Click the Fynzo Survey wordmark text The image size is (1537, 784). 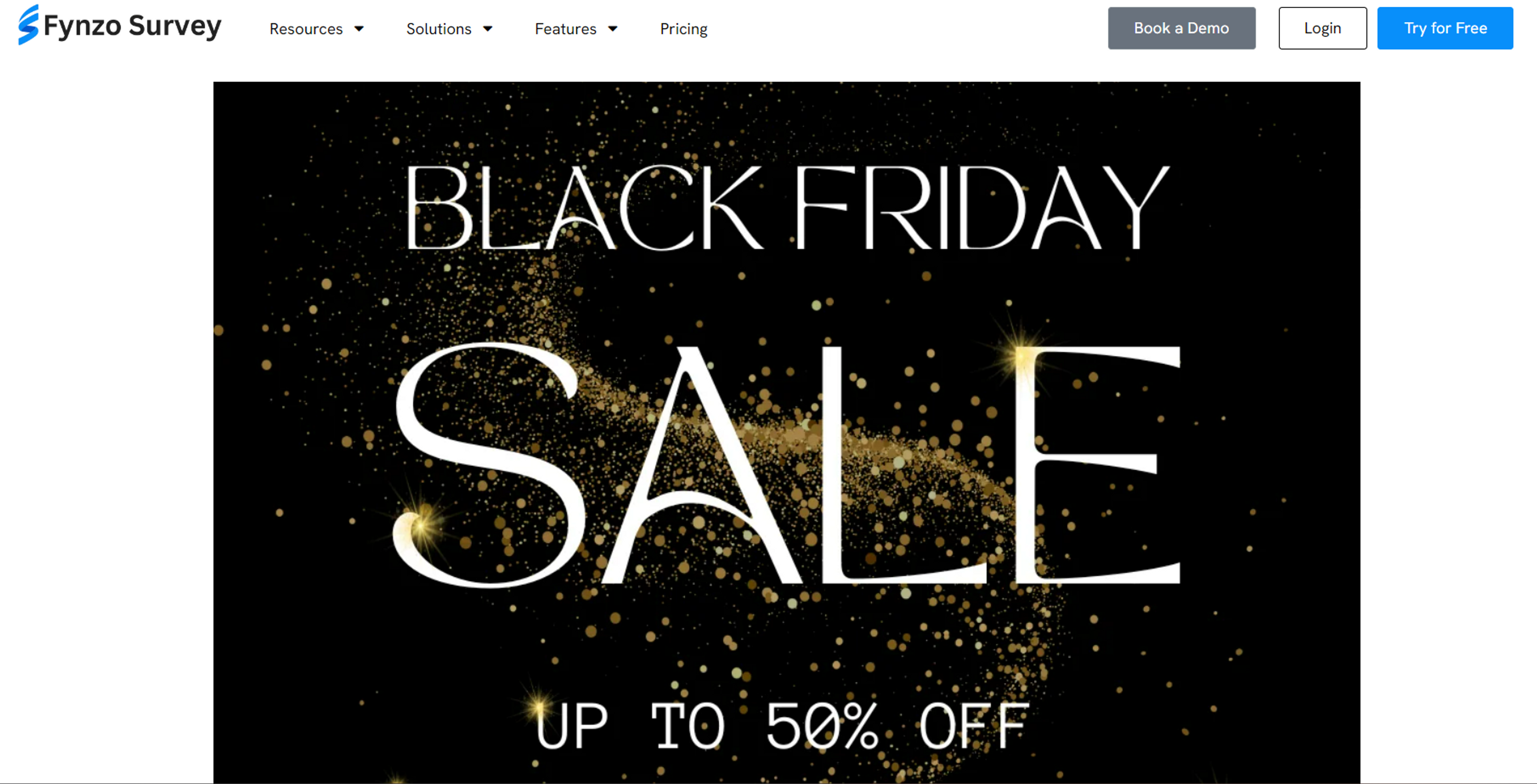coord(132,26)
